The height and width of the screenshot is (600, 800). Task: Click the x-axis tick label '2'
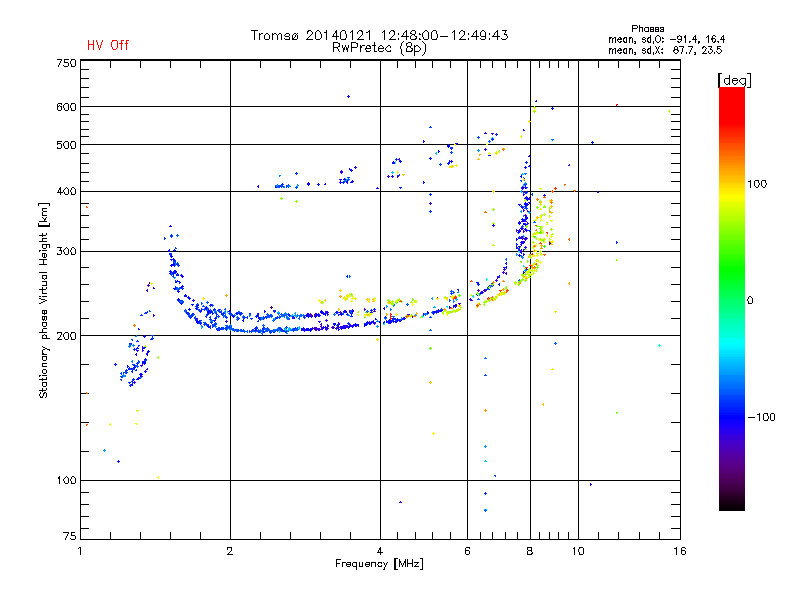[230, 551]
